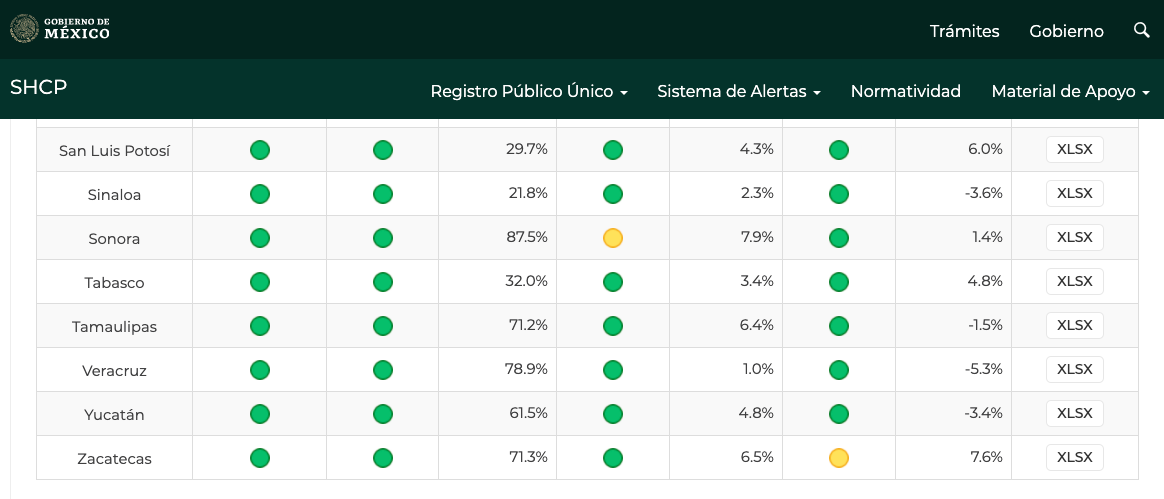Click San Luis Potosí's first green indicator
Screen dimensions: 1164x499
click(260, 150)
